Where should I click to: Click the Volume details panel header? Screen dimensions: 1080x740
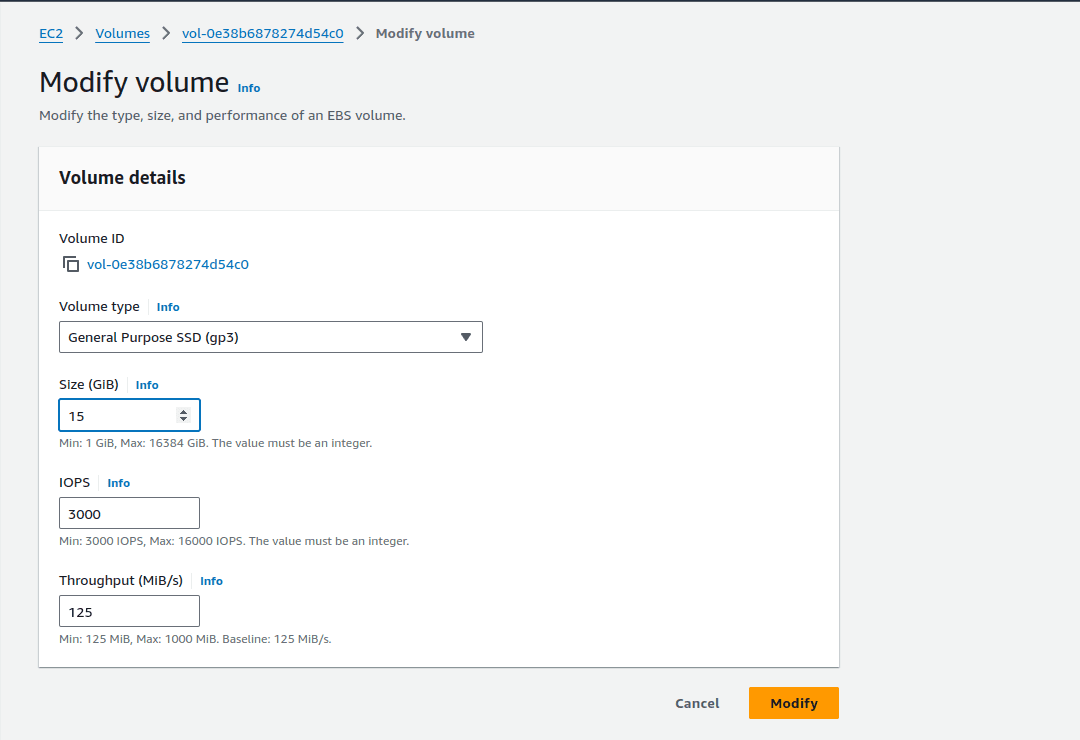[438, 178]
